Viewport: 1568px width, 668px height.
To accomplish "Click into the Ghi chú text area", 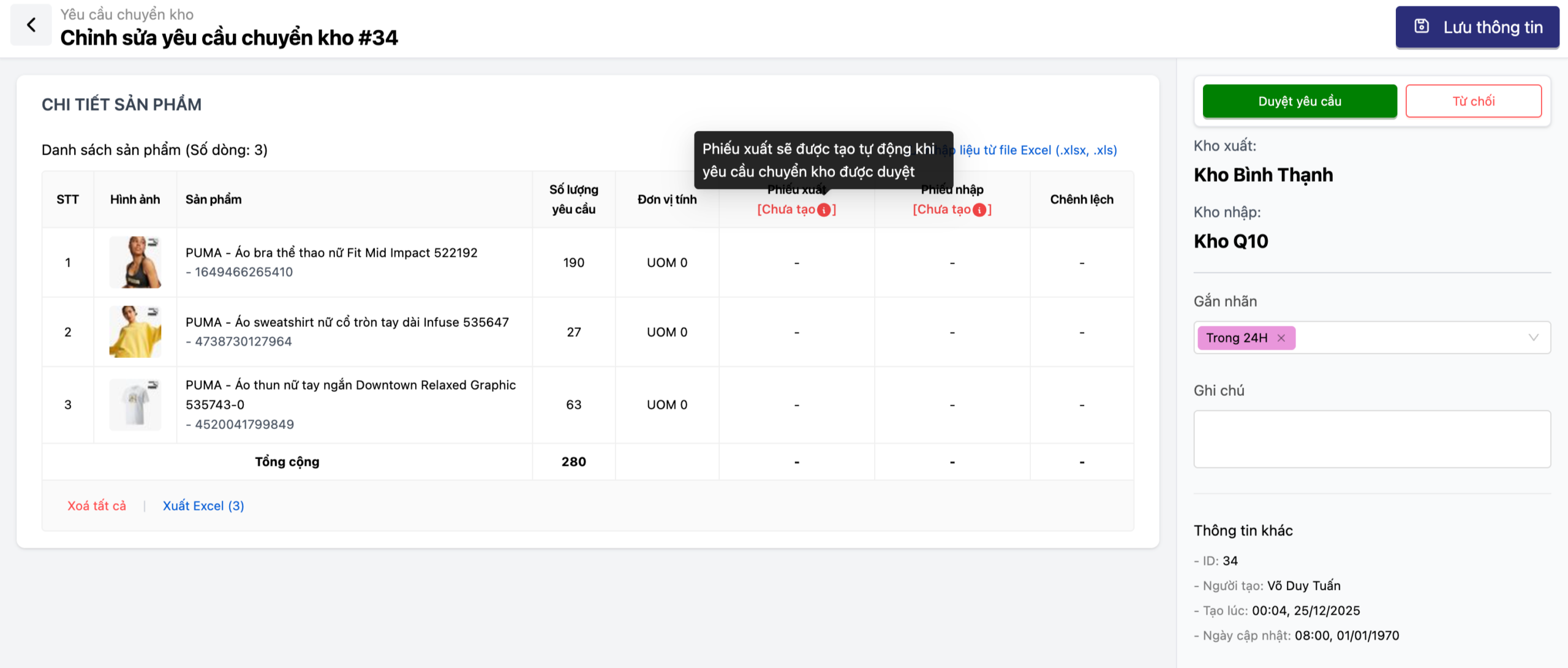I will [x=1371, y=439].
